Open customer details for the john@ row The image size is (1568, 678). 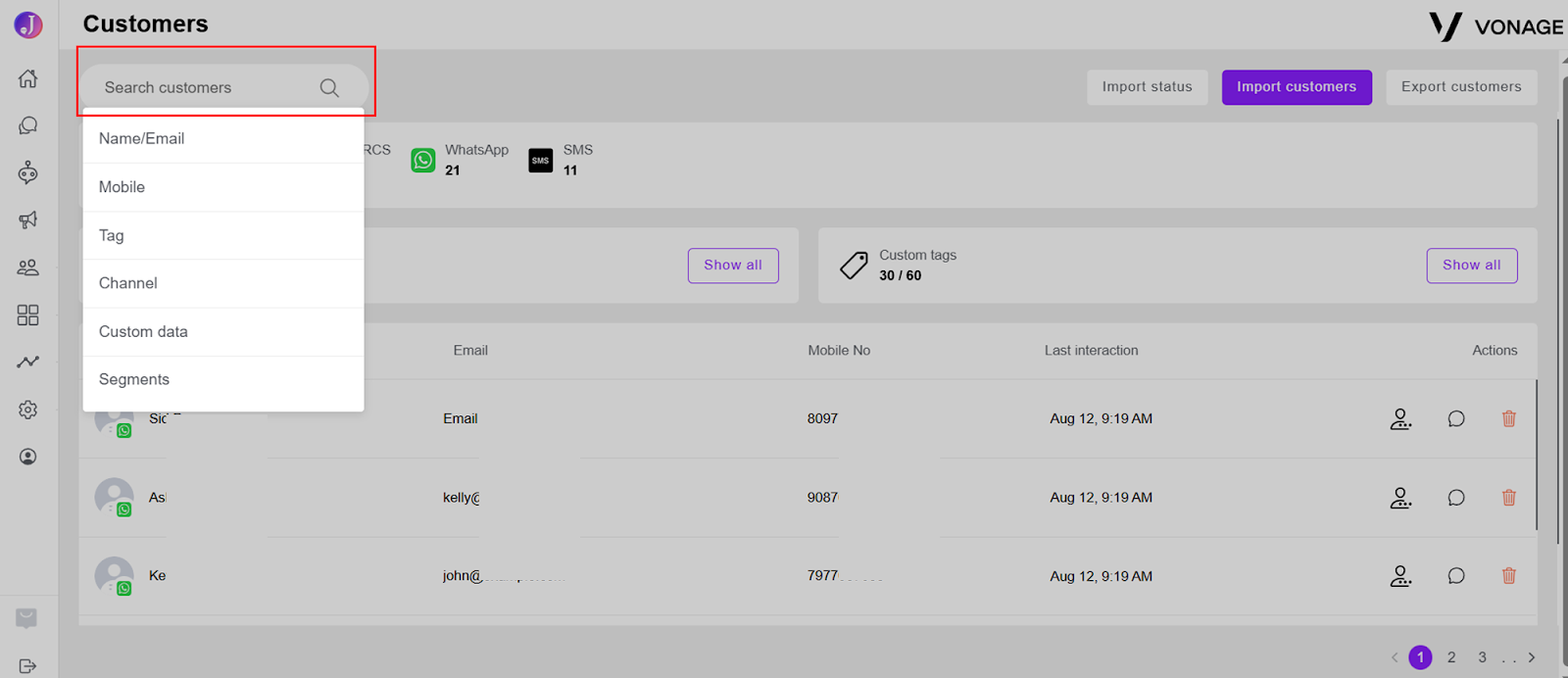click(x=1400, y=576)
